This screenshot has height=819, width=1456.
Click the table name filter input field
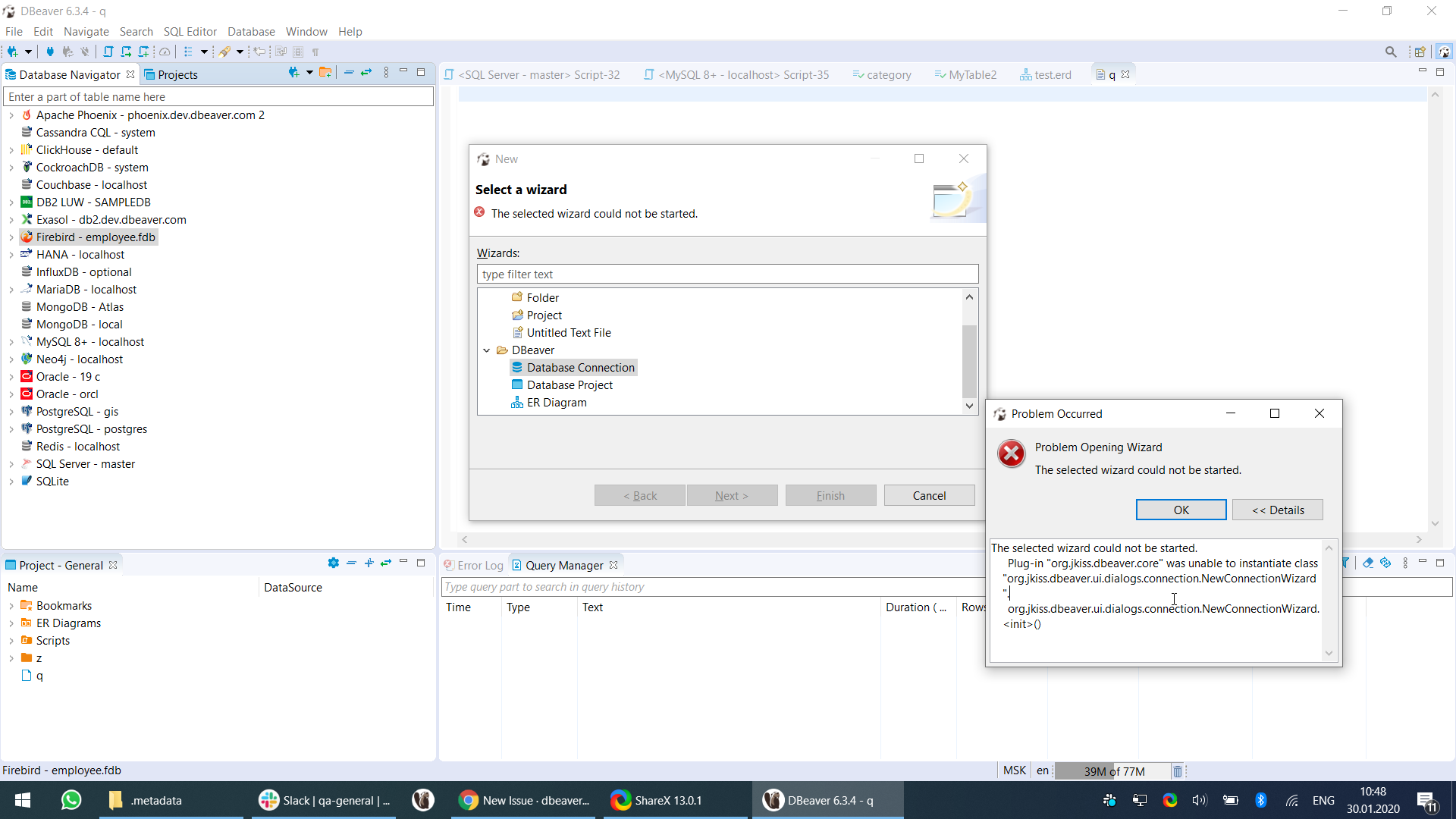pyautogui.click(x=218, y=96)
